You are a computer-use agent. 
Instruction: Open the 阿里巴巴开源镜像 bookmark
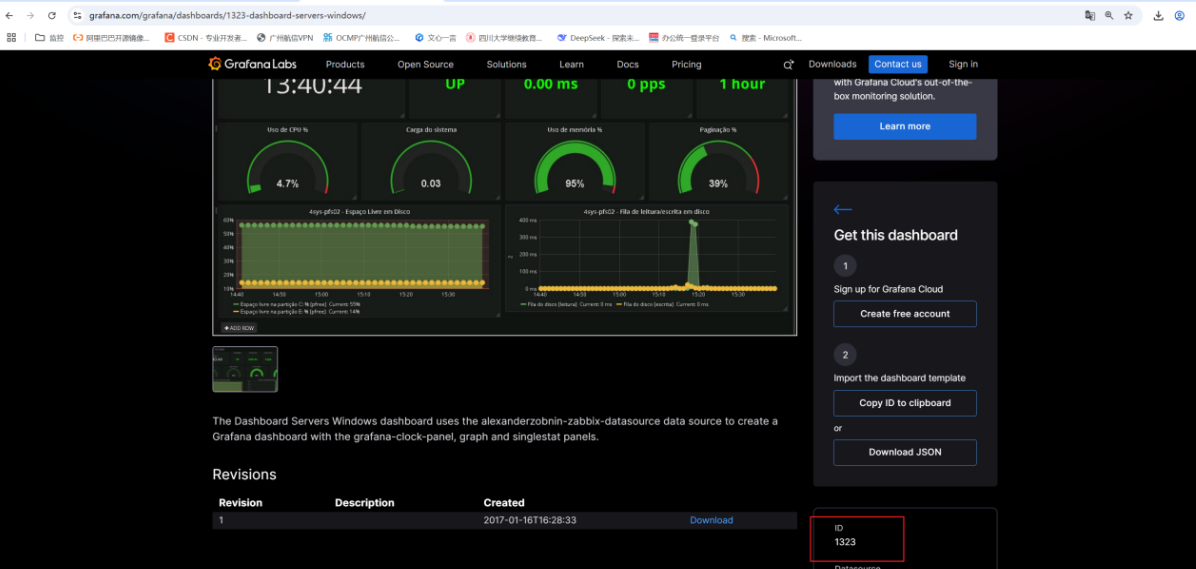point(111,37)
